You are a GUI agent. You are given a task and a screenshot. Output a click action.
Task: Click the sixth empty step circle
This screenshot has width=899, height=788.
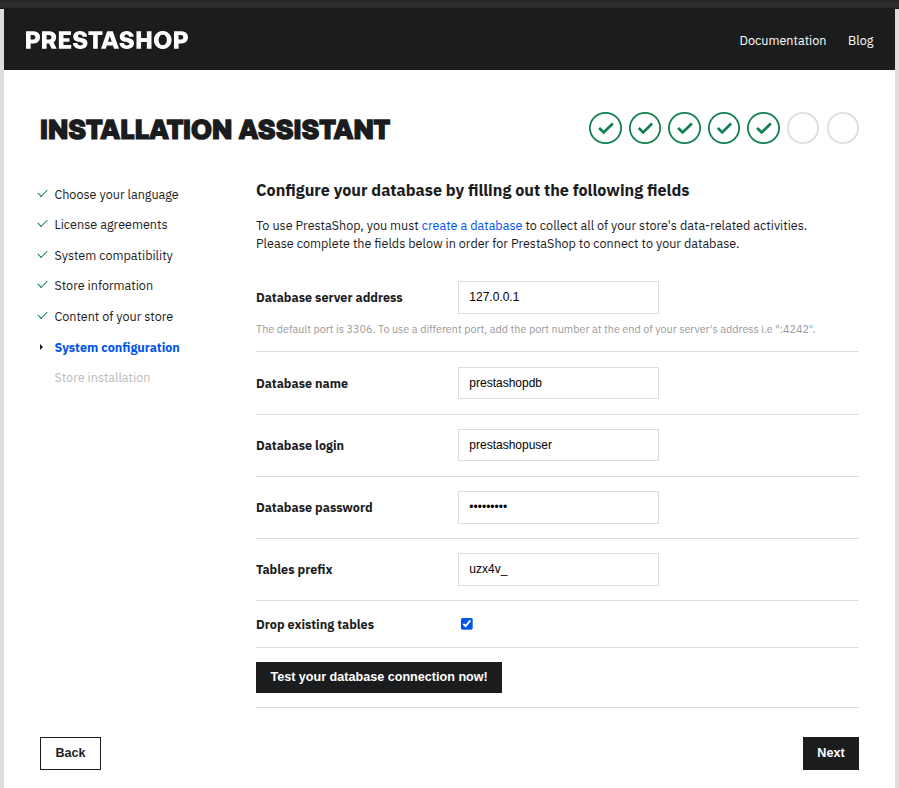point(803,128)
